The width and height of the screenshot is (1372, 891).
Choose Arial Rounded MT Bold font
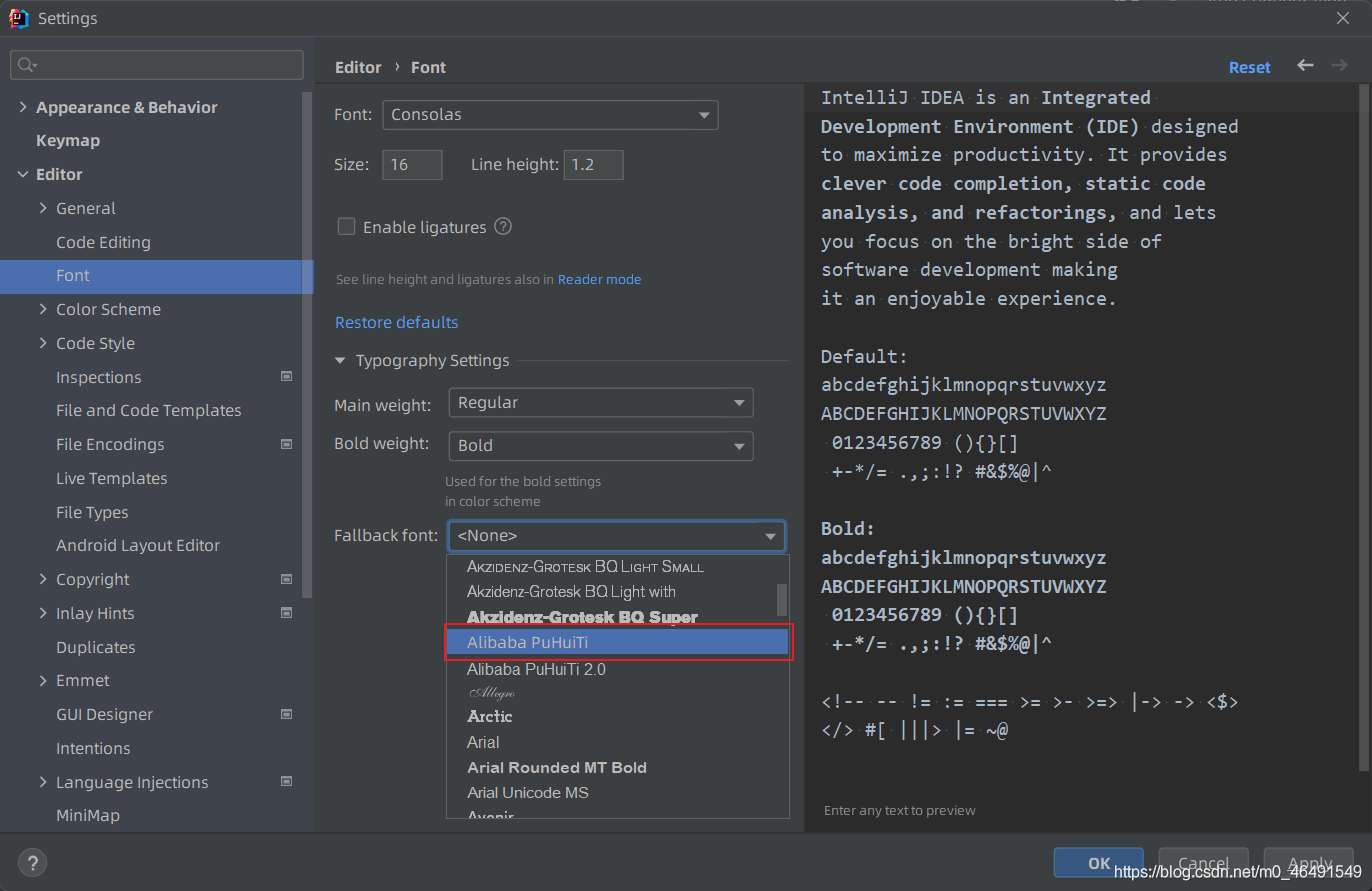pos(618,767)
